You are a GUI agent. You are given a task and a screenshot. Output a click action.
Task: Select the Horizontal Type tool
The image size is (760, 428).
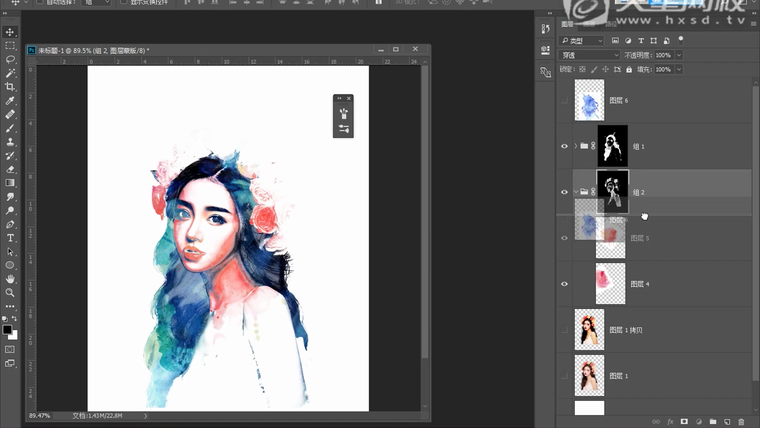click(10, 238)
